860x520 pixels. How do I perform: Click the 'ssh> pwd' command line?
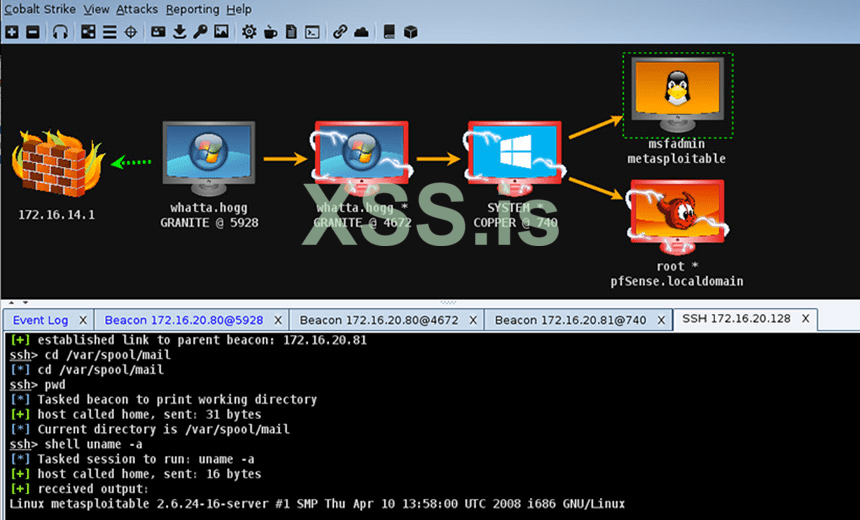(x=37, y=385)
